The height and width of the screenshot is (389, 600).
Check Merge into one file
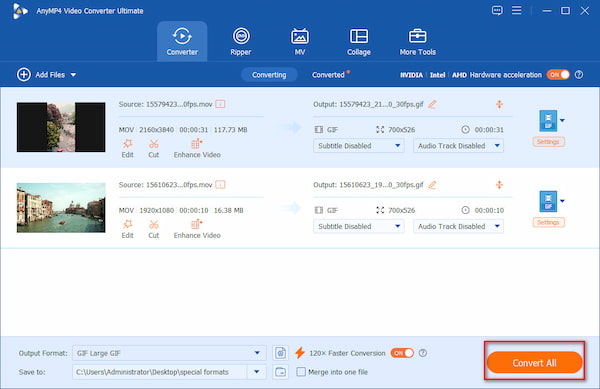[x=301, y=372]
